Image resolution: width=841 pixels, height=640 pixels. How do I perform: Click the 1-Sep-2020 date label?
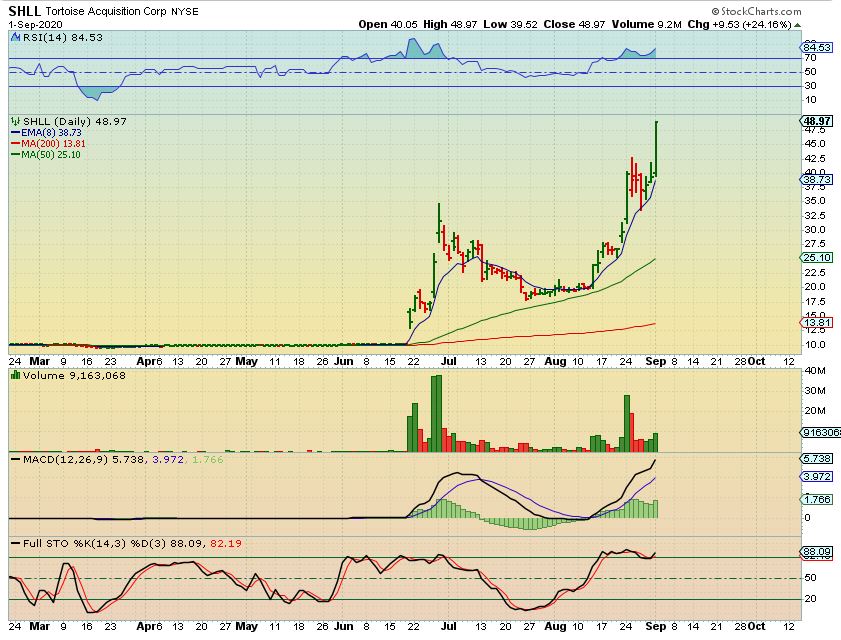coord(35,25)
